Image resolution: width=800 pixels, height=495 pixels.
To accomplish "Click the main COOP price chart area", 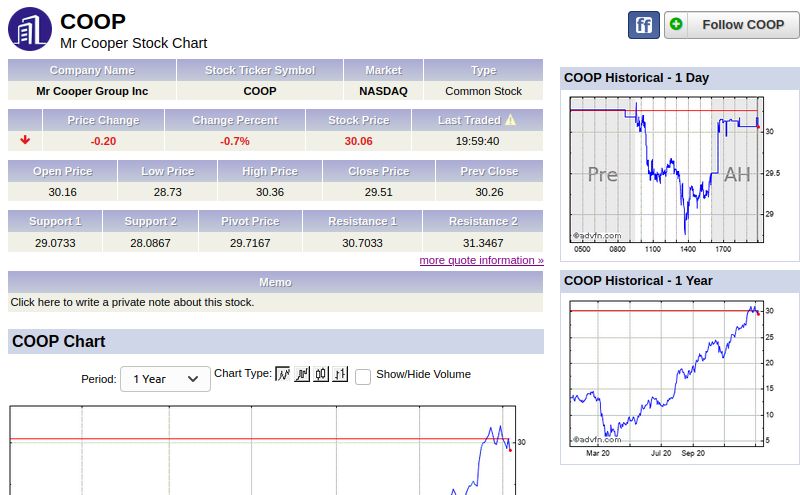I will click(x=260, y=450).
